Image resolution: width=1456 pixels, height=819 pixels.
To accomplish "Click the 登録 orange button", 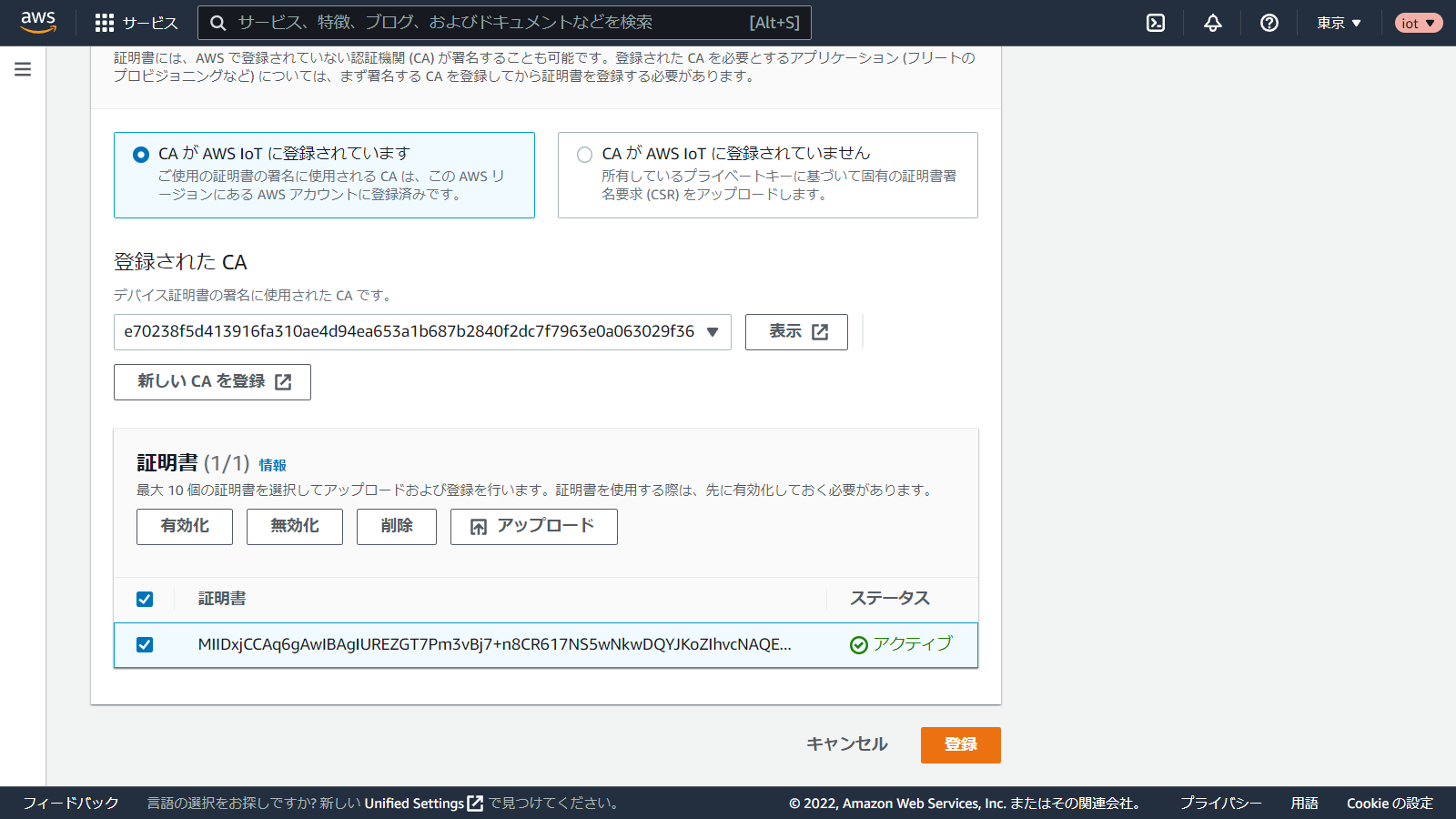I will pos(960,744).
